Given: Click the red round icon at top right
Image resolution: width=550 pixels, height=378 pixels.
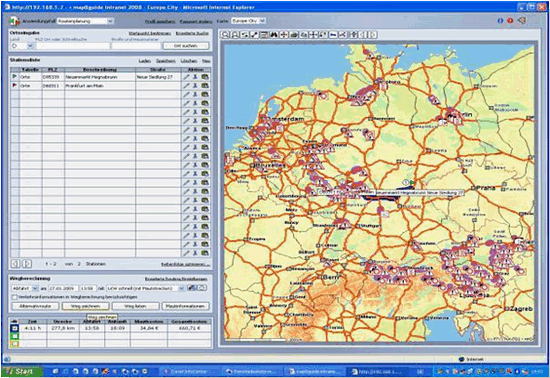Looking at the screenshot, I should (x=510, y=21).
